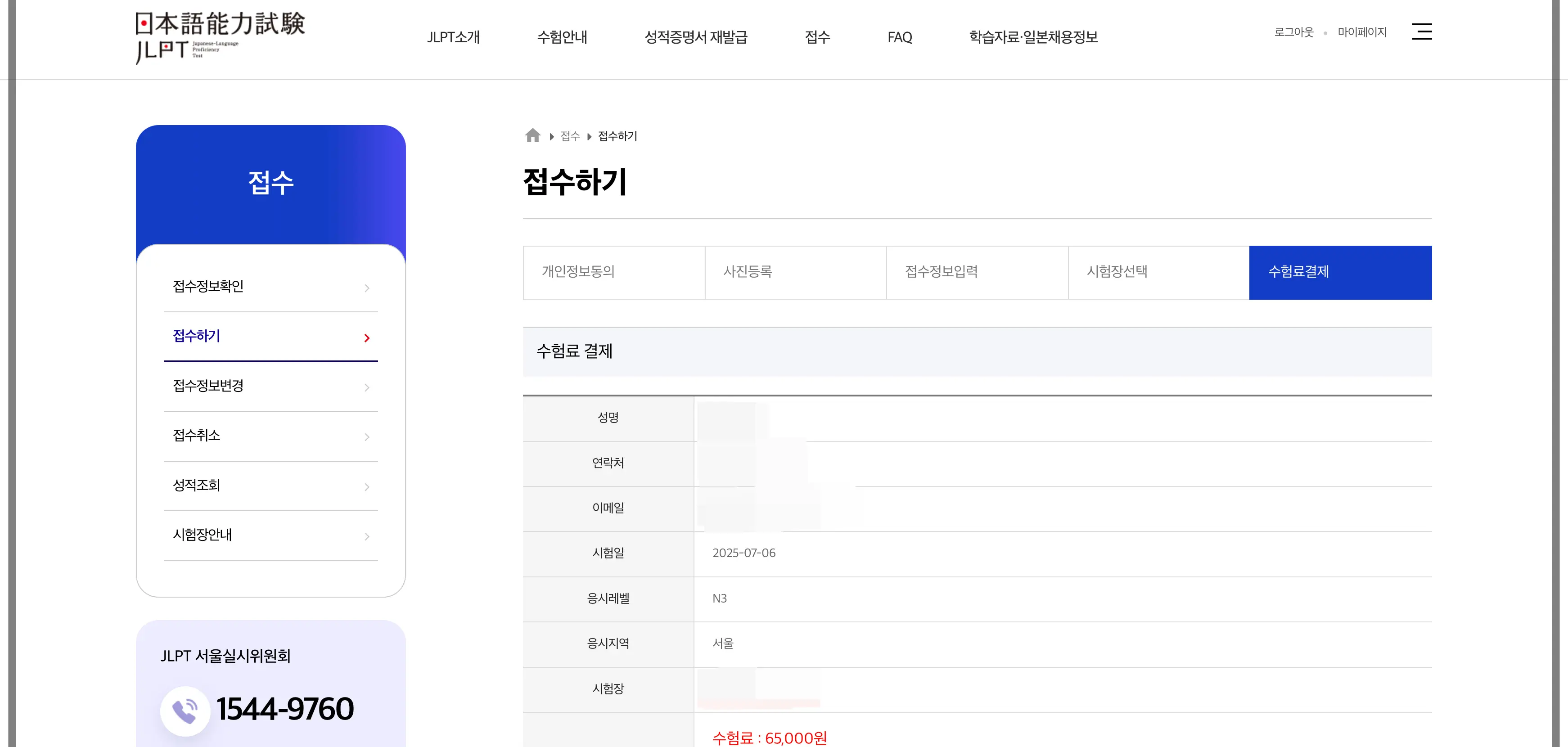Click the 로그아웃 link
This screenshot has height=747, width=1568.
click(x=1294, y=31)
